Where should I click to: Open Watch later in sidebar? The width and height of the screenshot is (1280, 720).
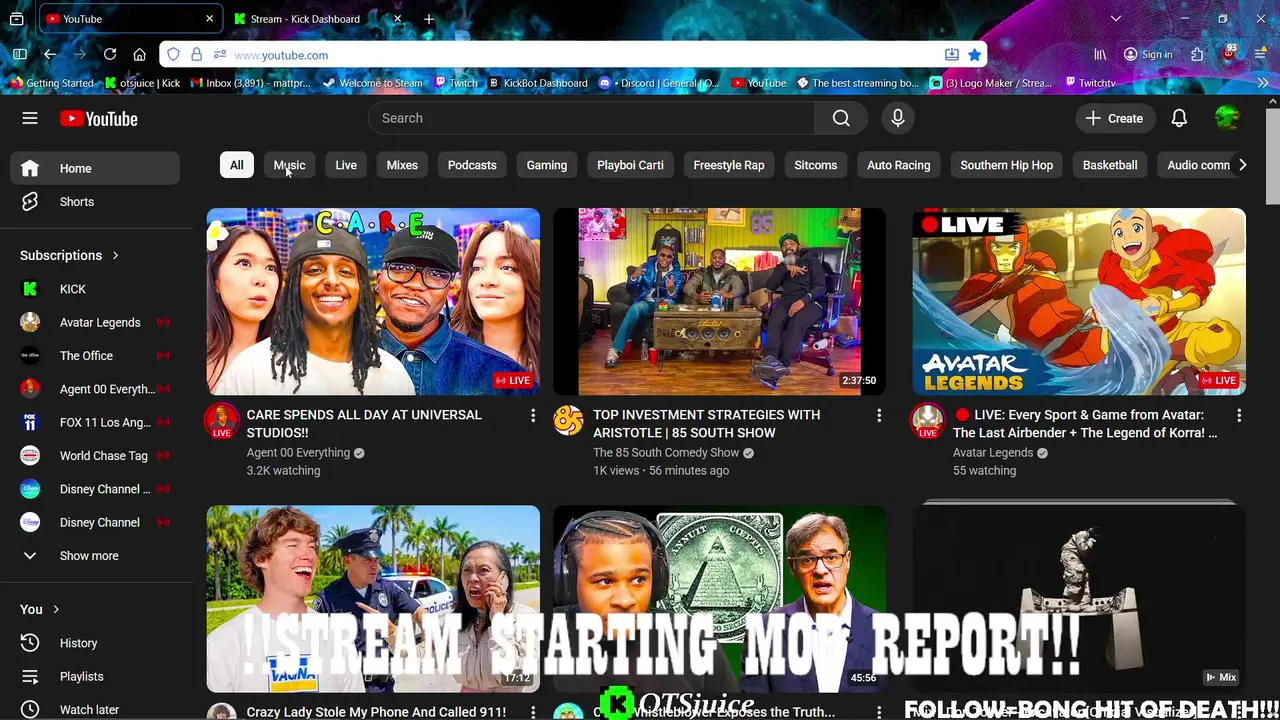(x=95, y=710)
